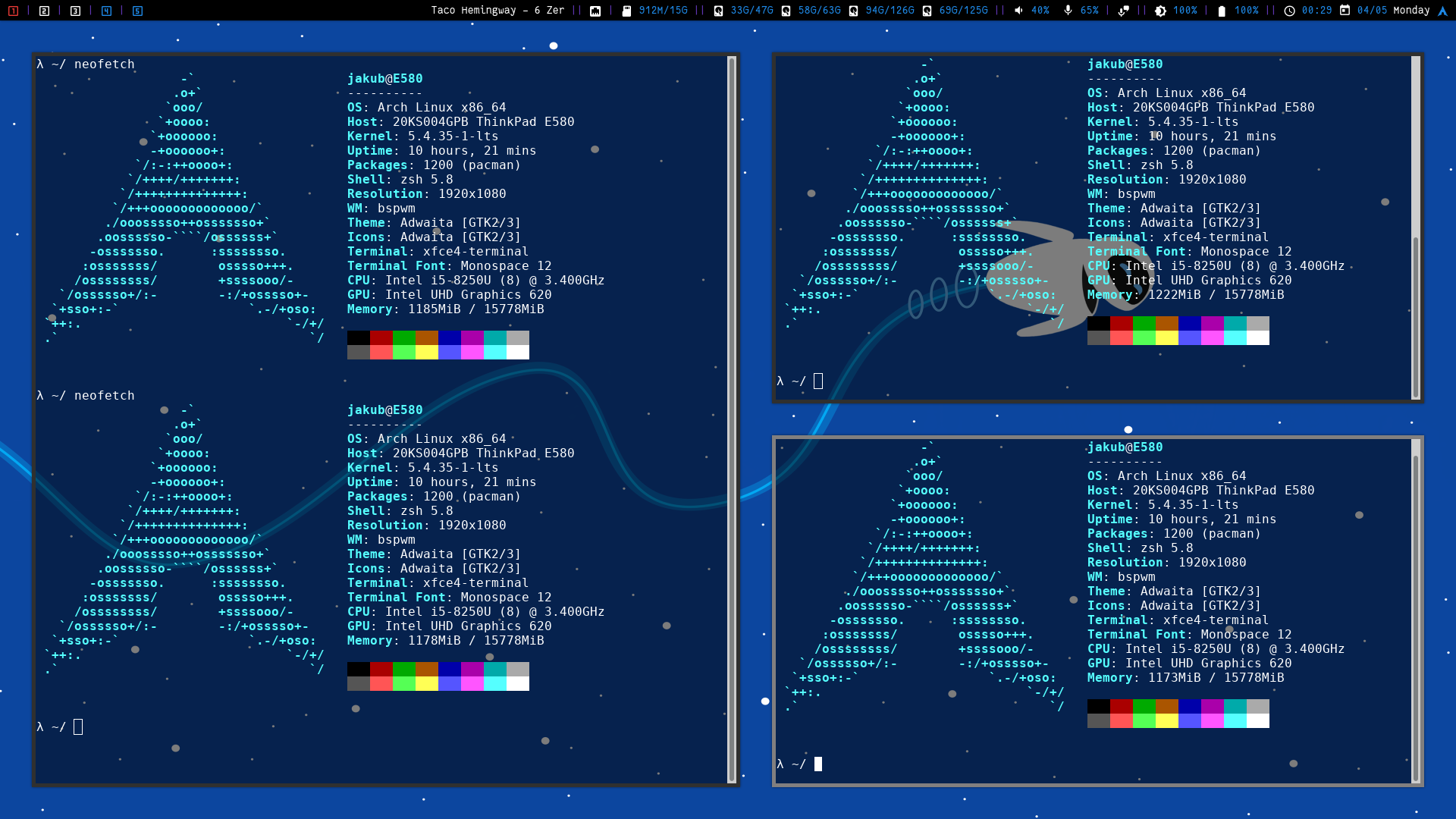The height and width of the screenshot is (819, 1456).
Task: Click the disk icon beside 33G/47G
Action: point(718,11)
